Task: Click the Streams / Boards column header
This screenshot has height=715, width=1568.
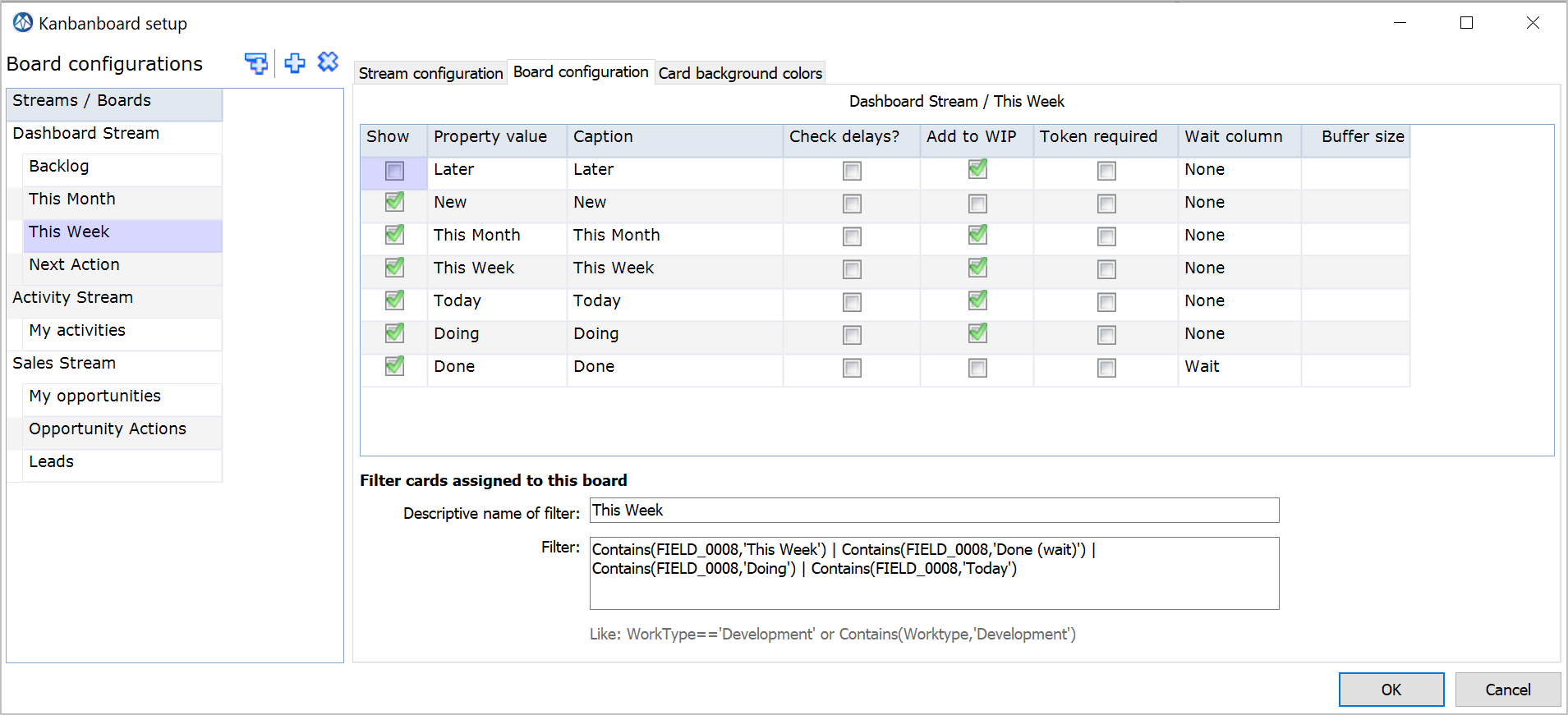Action: tap(114, 104)
